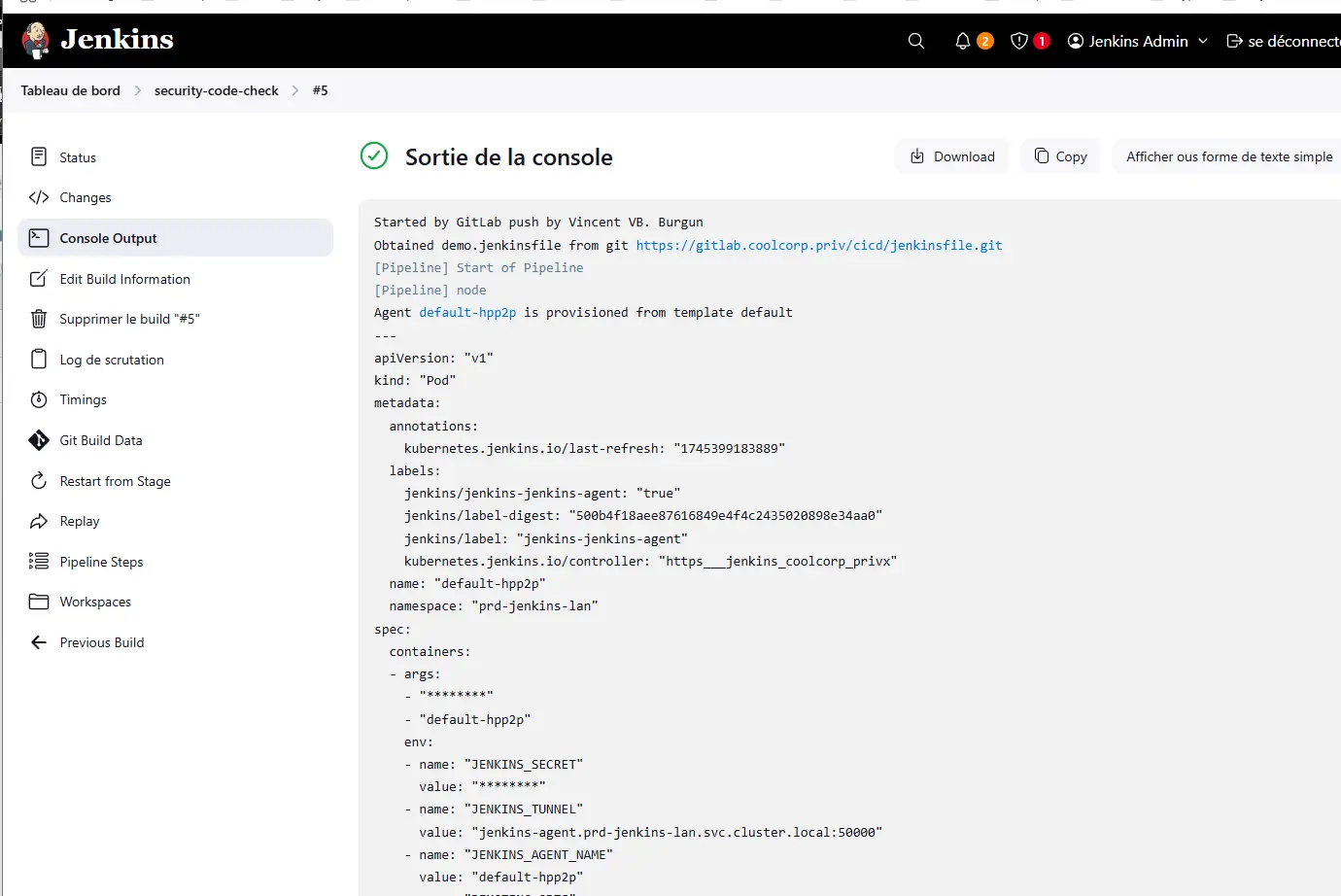Click the Copy text label
Screen dimensions: 1341x896
1071,156
